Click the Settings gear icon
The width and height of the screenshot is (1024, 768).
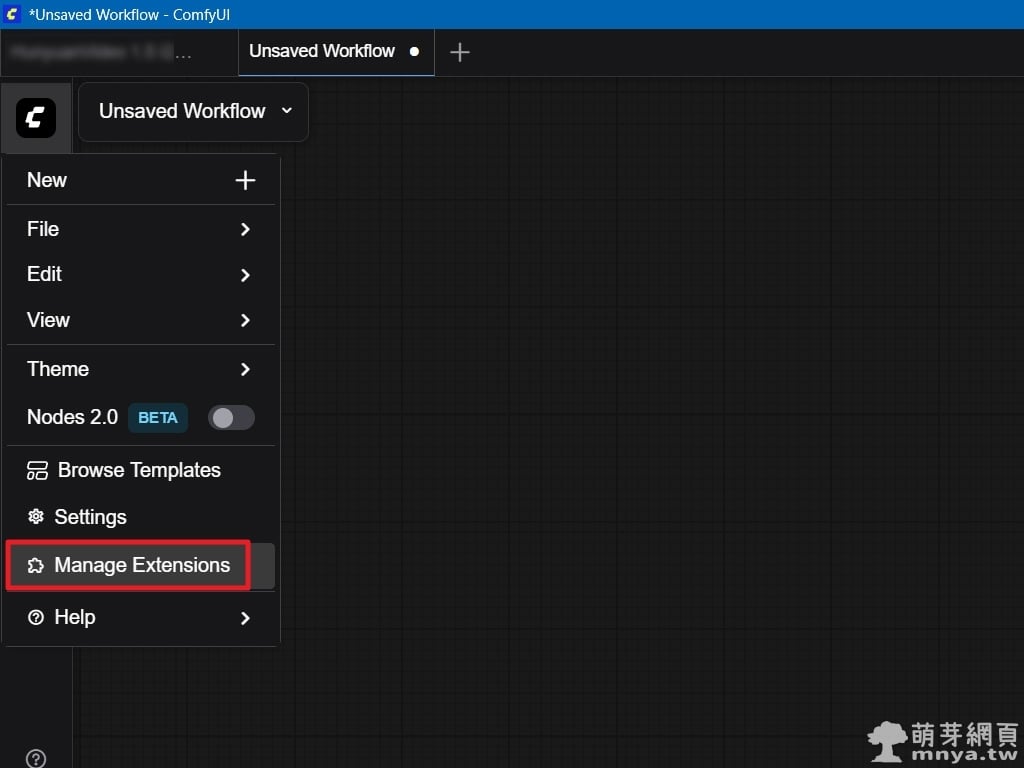tap(36, 517)
